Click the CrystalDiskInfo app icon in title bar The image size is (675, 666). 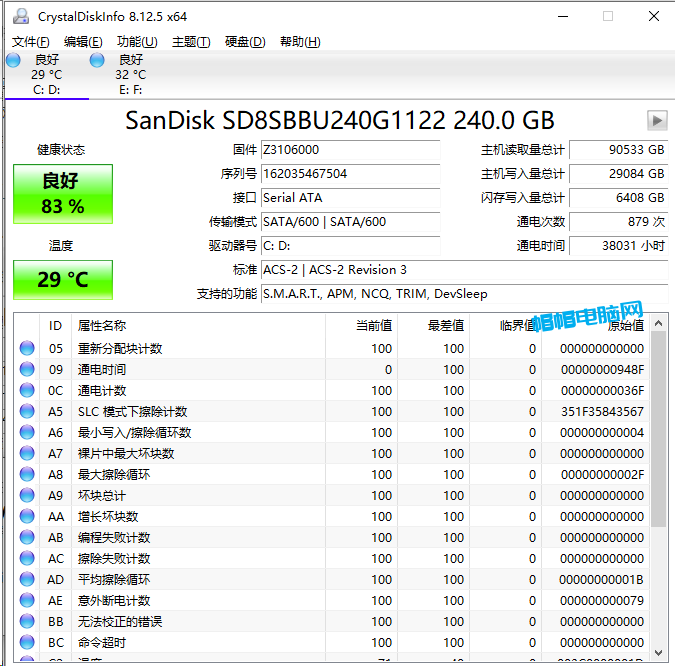point(21,17)
